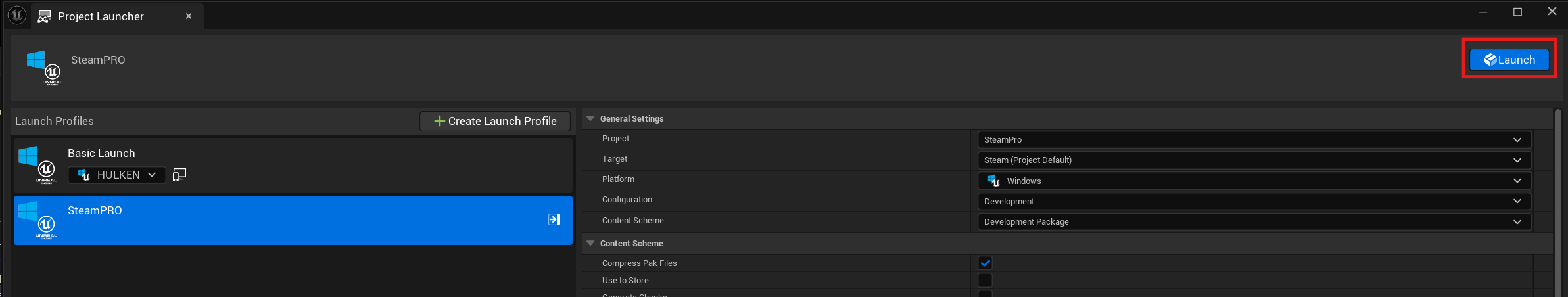Click the Compress Pak Files label
This screenshot has width=1568, height=297.
click(x=639, y=263)
